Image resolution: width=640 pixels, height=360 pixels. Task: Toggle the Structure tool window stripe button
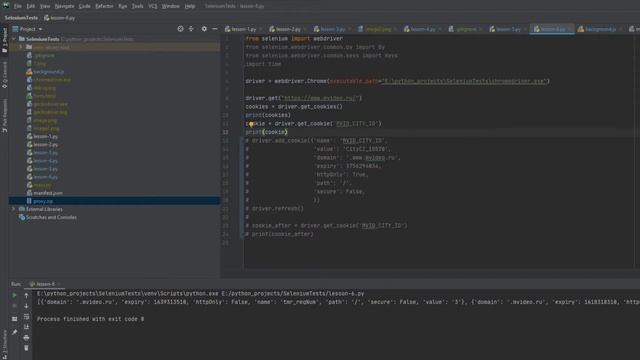click(x=4, y=346)
